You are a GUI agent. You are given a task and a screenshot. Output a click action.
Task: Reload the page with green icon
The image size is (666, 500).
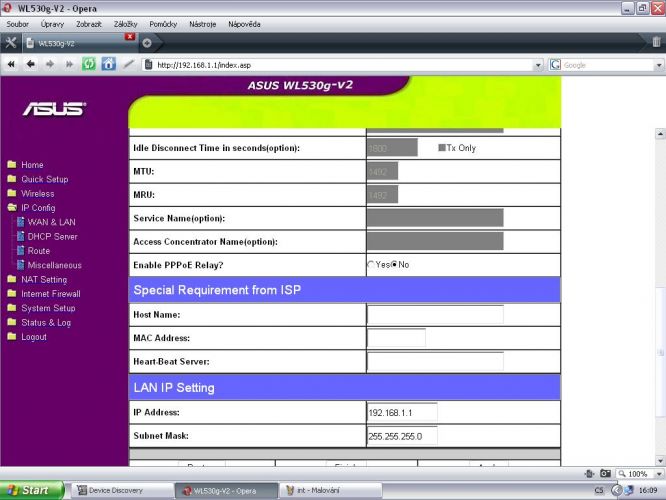[89, 64]
